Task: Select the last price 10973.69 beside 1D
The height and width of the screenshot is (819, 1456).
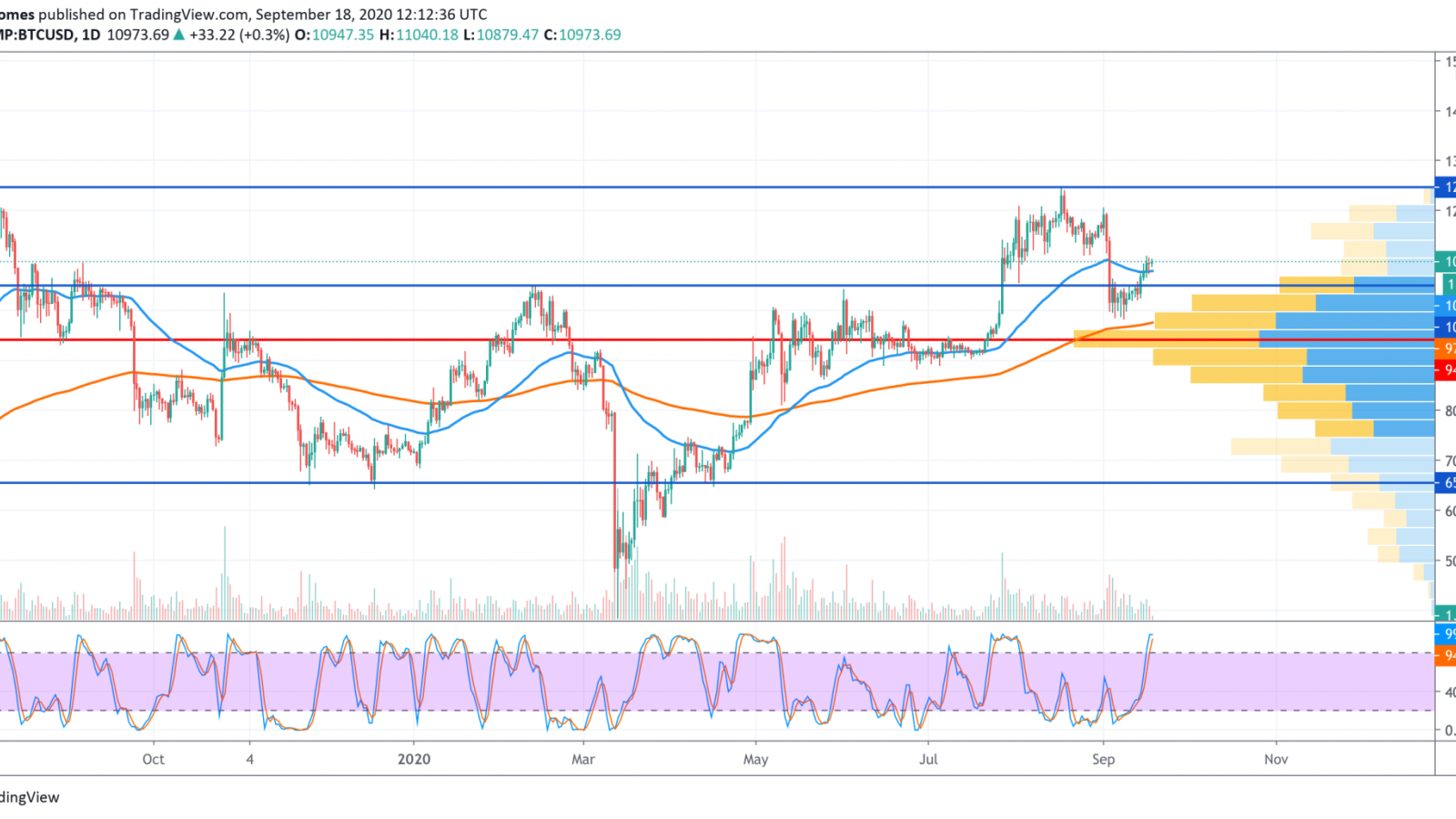Action: click(x=137, y=35)
